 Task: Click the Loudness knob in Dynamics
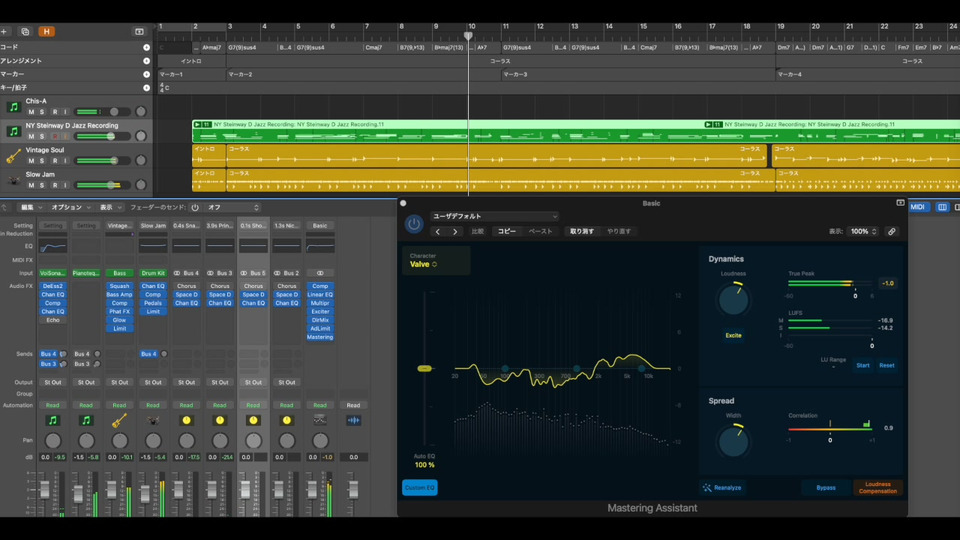[x=733, y=299]
